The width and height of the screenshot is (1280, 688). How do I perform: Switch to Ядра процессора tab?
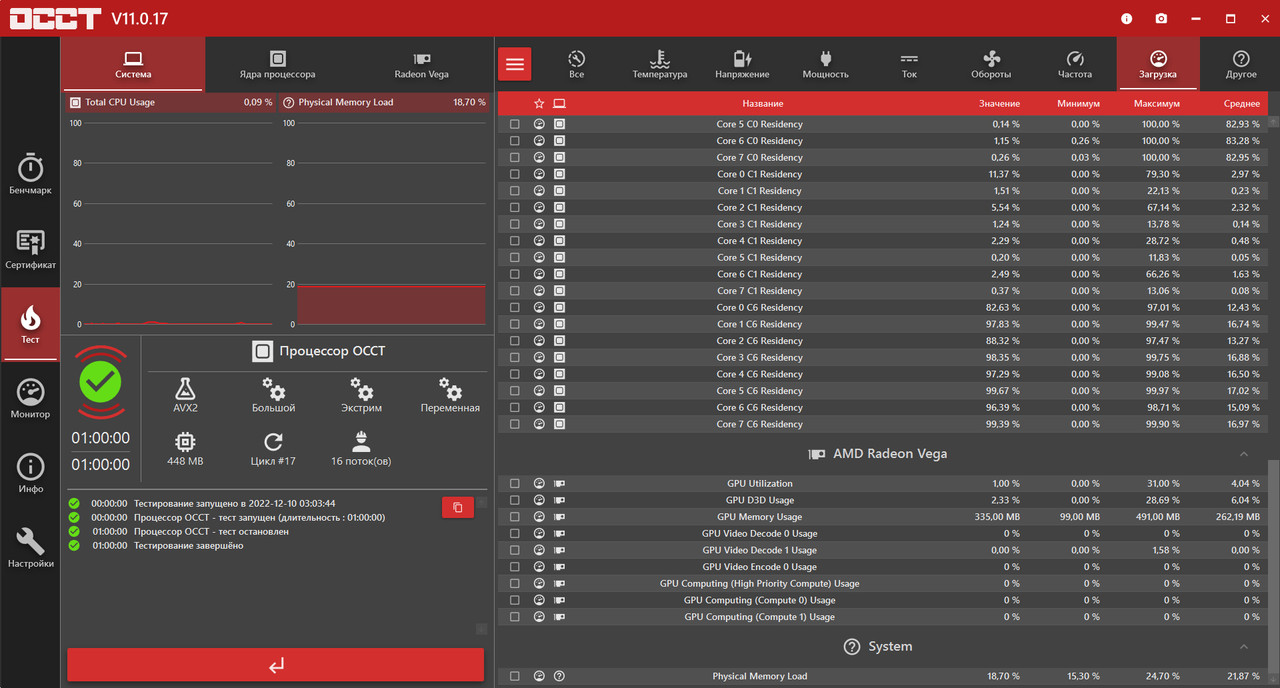(277, 64)
